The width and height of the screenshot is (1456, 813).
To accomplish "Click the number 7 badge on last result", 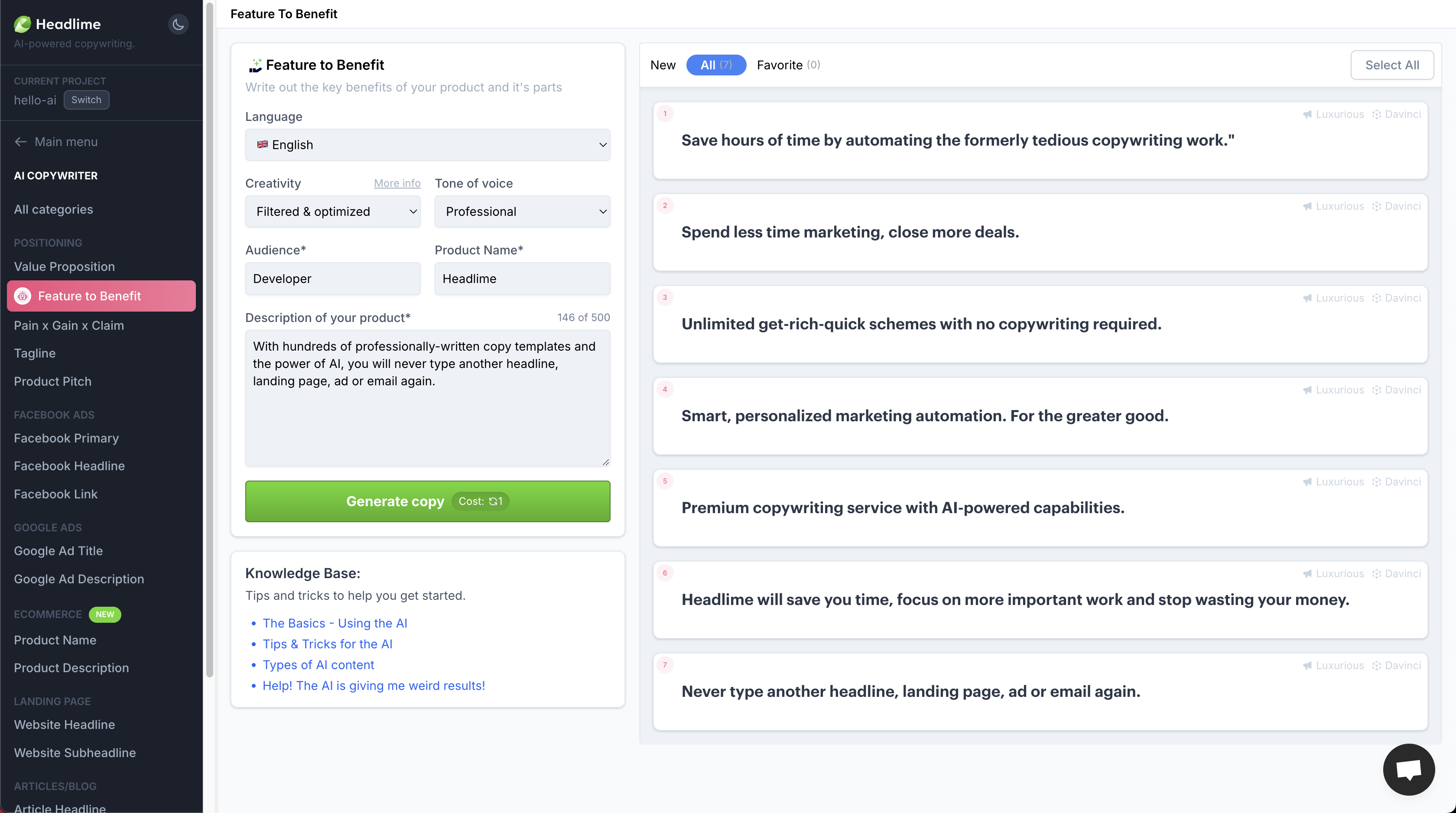I will tap(665, 665).
